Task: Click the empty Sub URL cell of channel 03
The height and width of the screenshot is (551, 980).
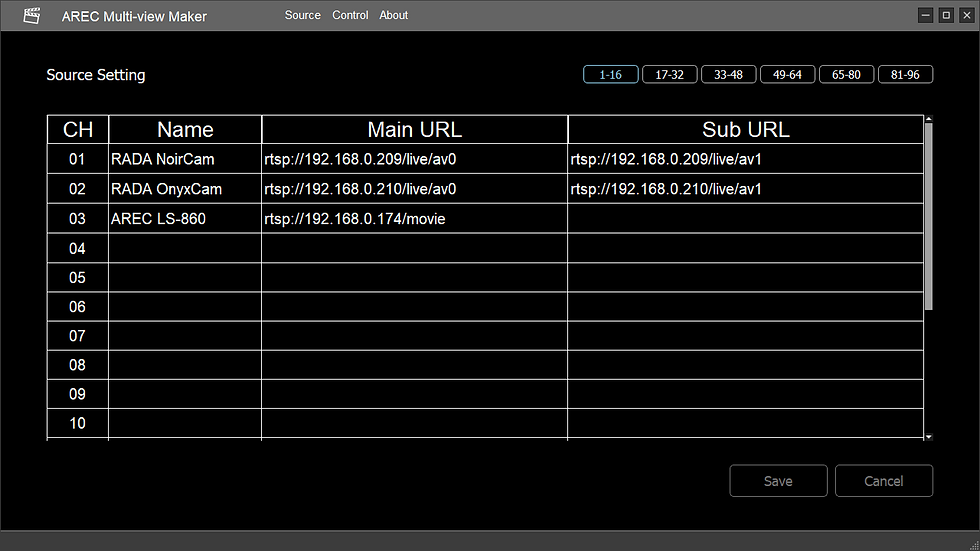Action: click(746, 219)
